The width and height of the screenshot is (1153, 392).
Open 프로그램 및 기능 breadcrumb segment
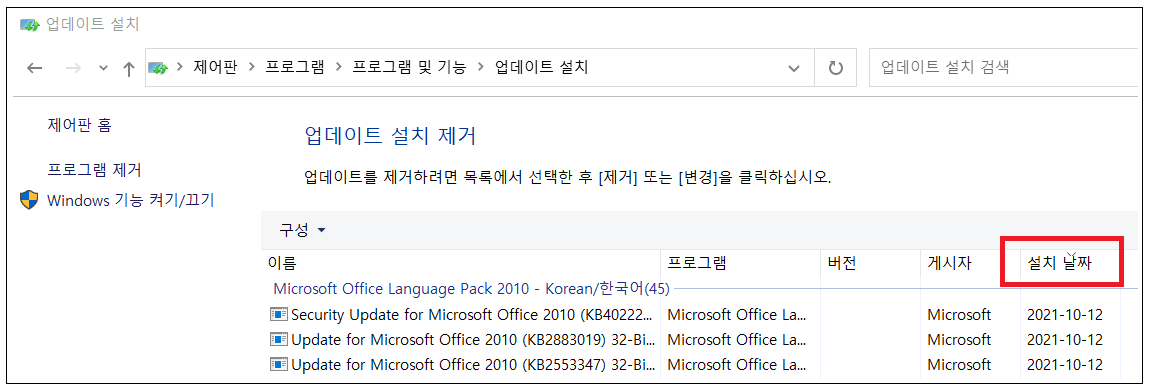pyautogui.click(x=409, y=68)
